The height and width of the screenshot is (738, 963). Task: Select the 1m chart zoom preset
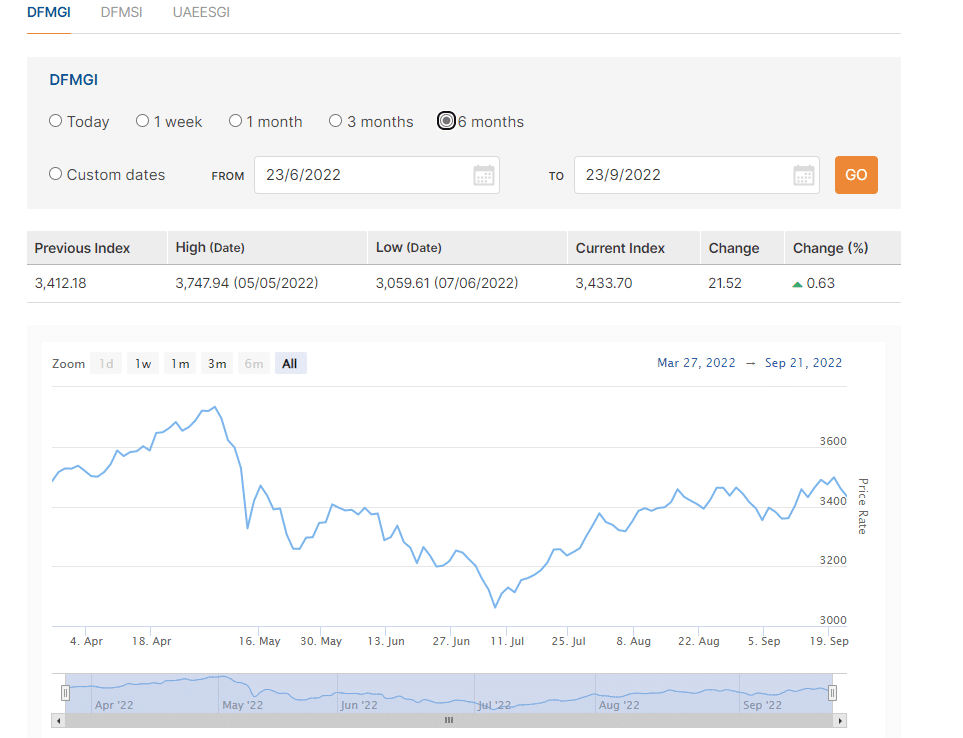(x=180, y=363)
